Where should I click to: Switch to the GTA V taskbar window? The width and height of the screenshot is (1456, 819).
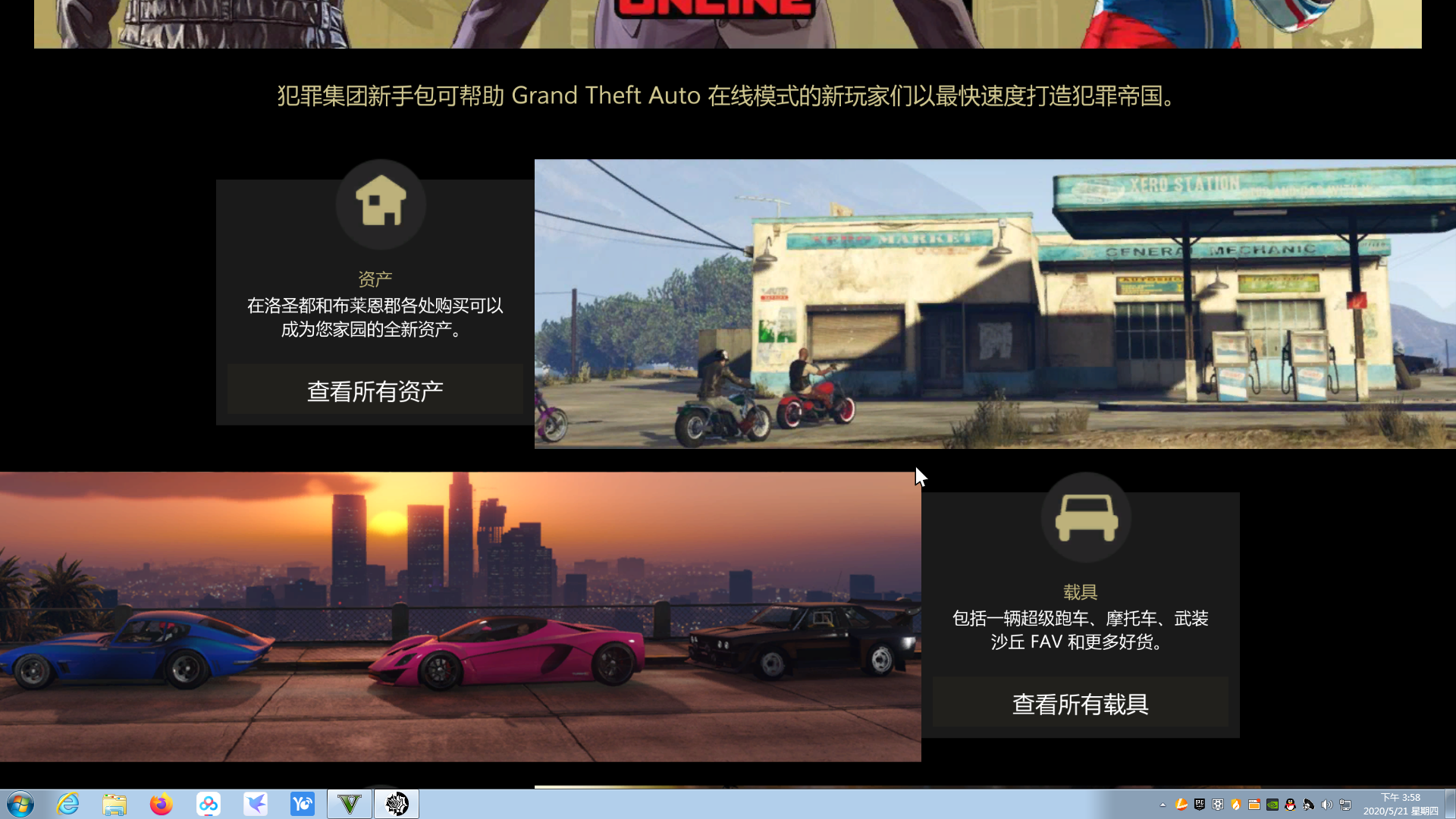[350, 804]
